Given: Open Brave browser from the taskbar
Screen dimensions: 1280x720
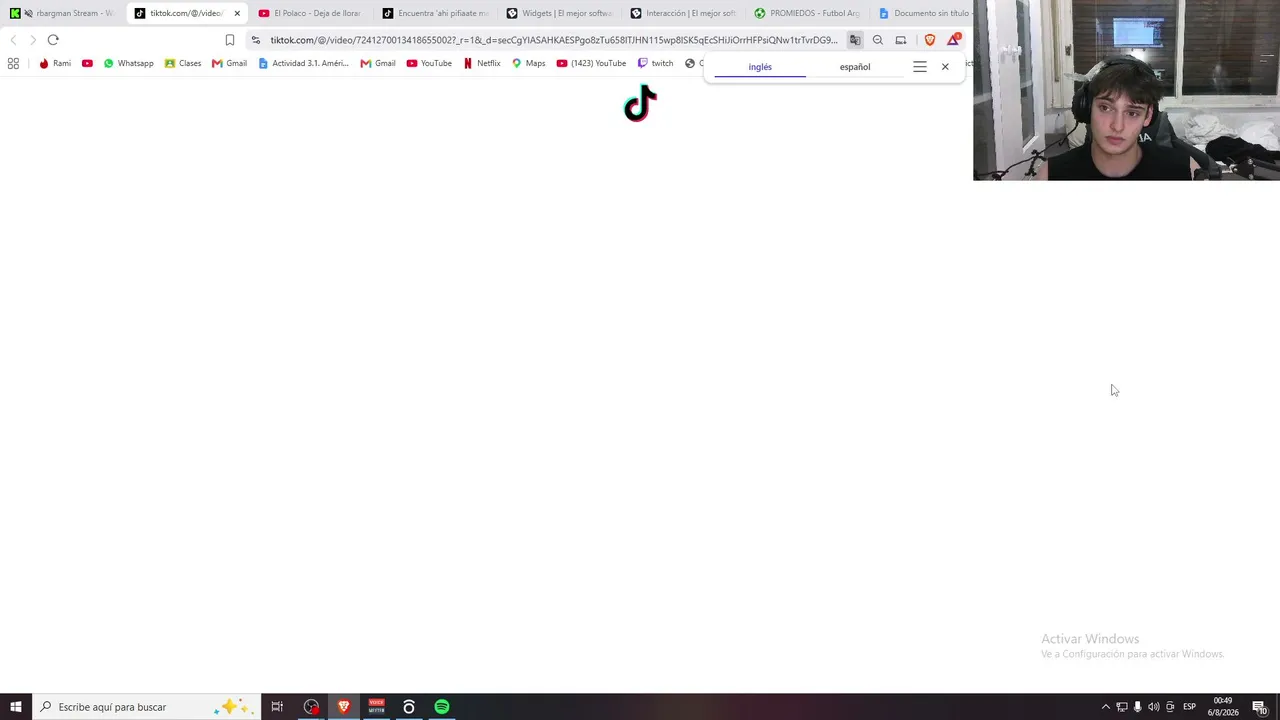Looking at the screenshot, I should (344, 707).
